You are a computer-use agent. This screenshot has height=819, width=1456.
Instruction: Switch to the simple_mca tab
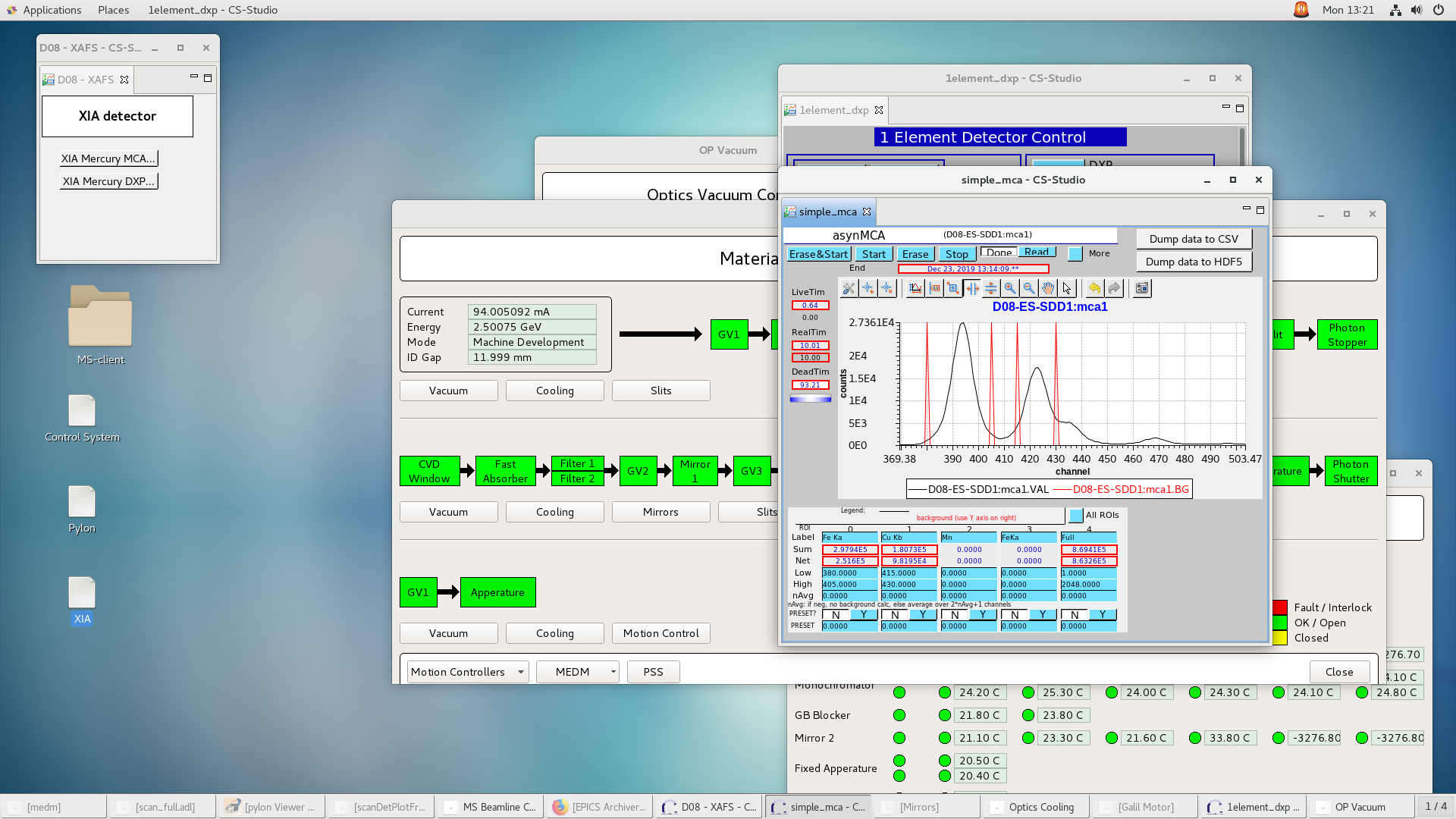click(827, 212)
